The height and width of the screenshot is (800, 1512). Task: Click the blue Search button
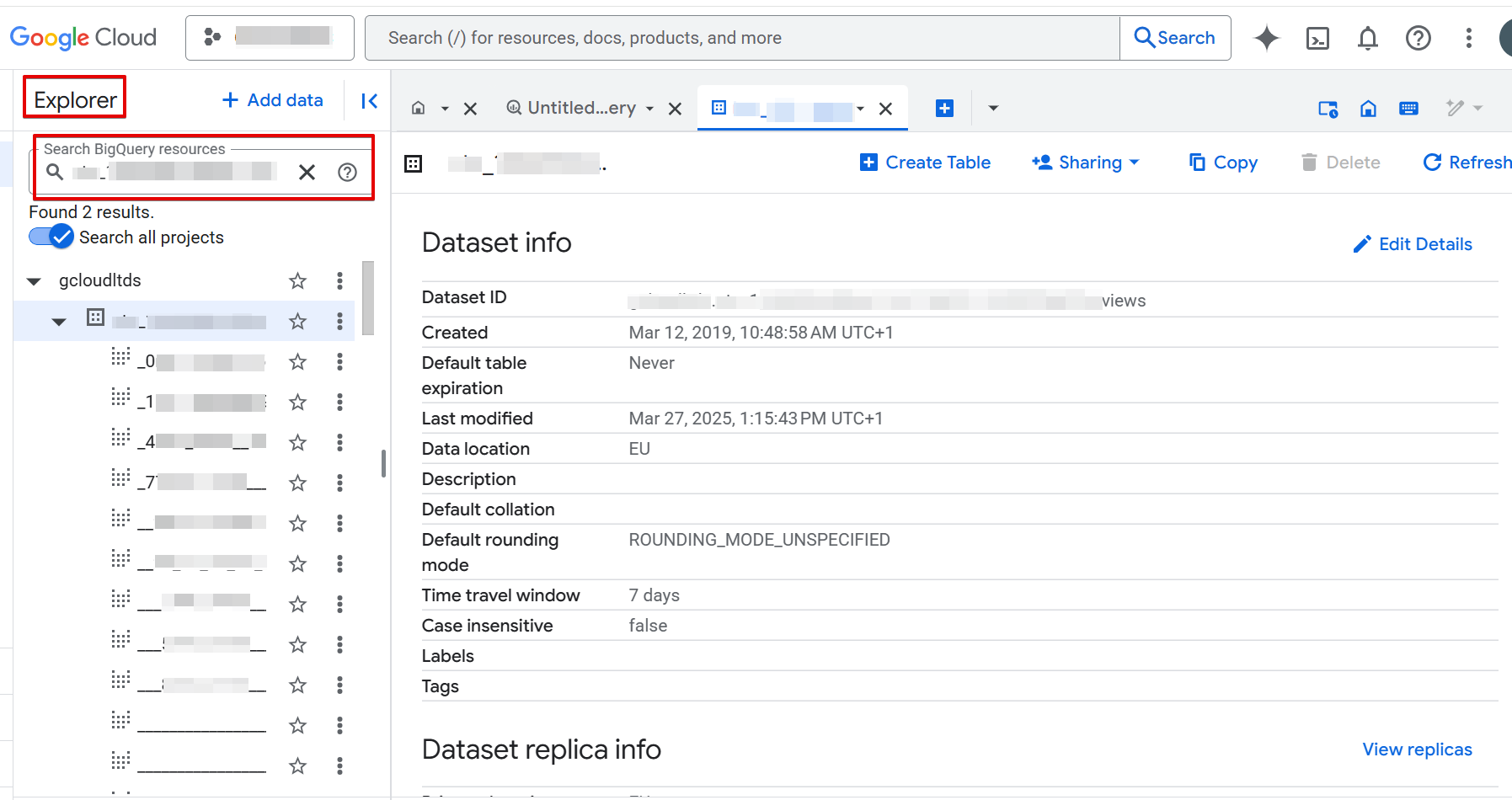coord(1175,38)
